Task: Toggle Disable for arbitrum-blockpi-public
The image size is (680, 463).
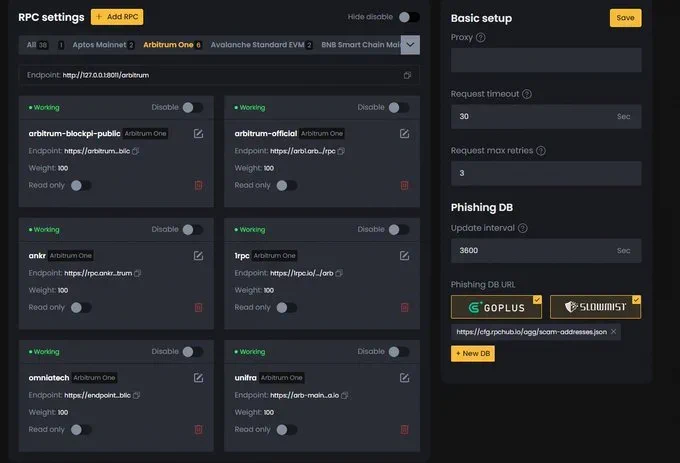Action: tap(193, 108)
